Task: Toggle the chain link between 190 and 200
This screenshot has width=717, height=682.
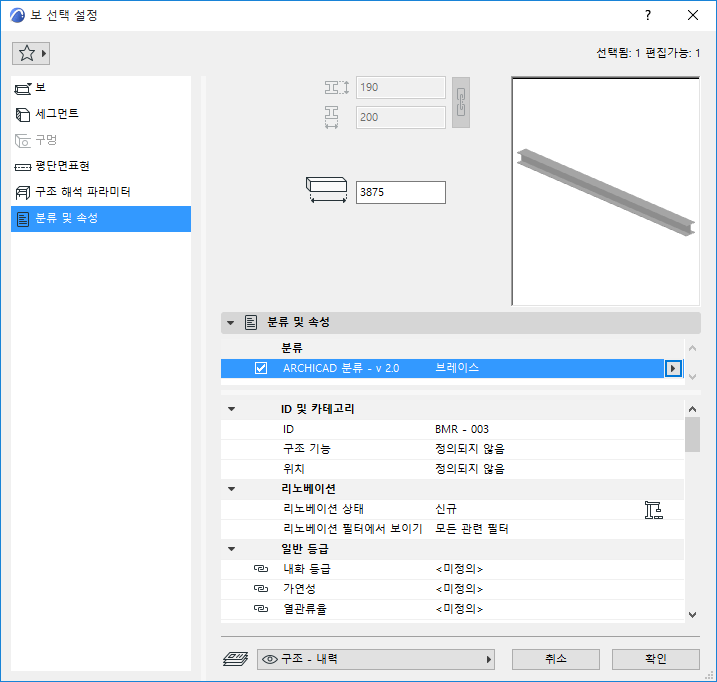Action: click(461, 102)
